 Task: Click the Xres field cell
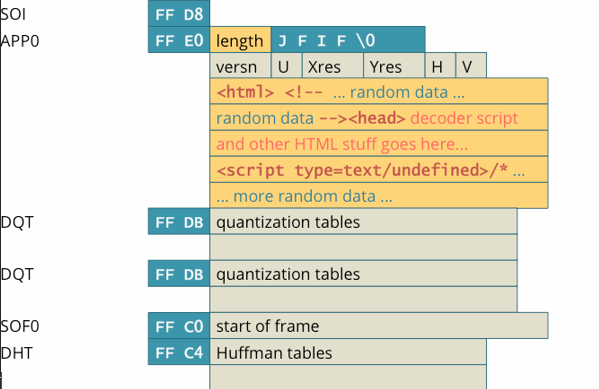[333, 66]
